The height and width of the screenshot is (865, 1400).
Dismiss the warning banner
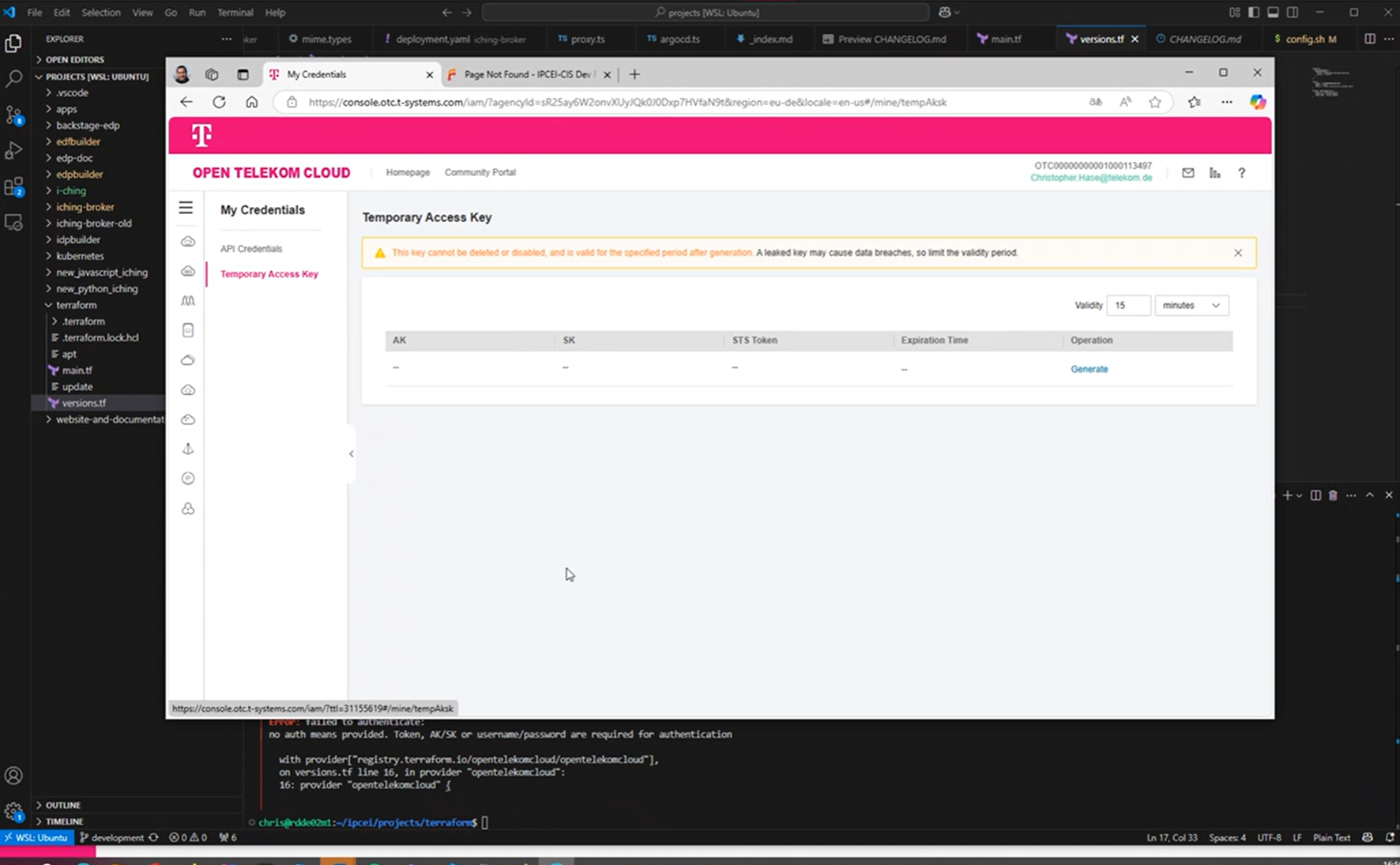(x=1238, y=253)
